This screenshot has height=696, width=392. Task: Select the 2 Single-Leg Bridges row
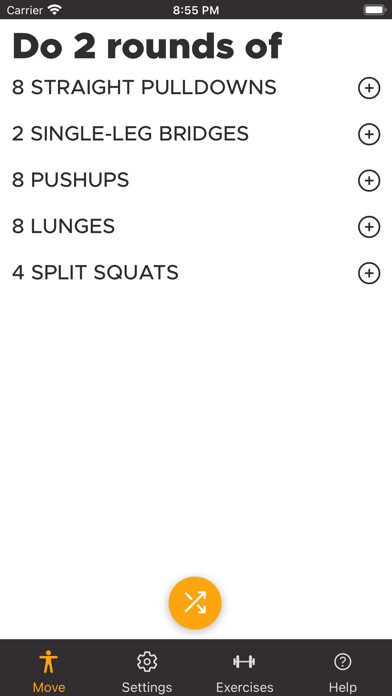coord(196,134)
